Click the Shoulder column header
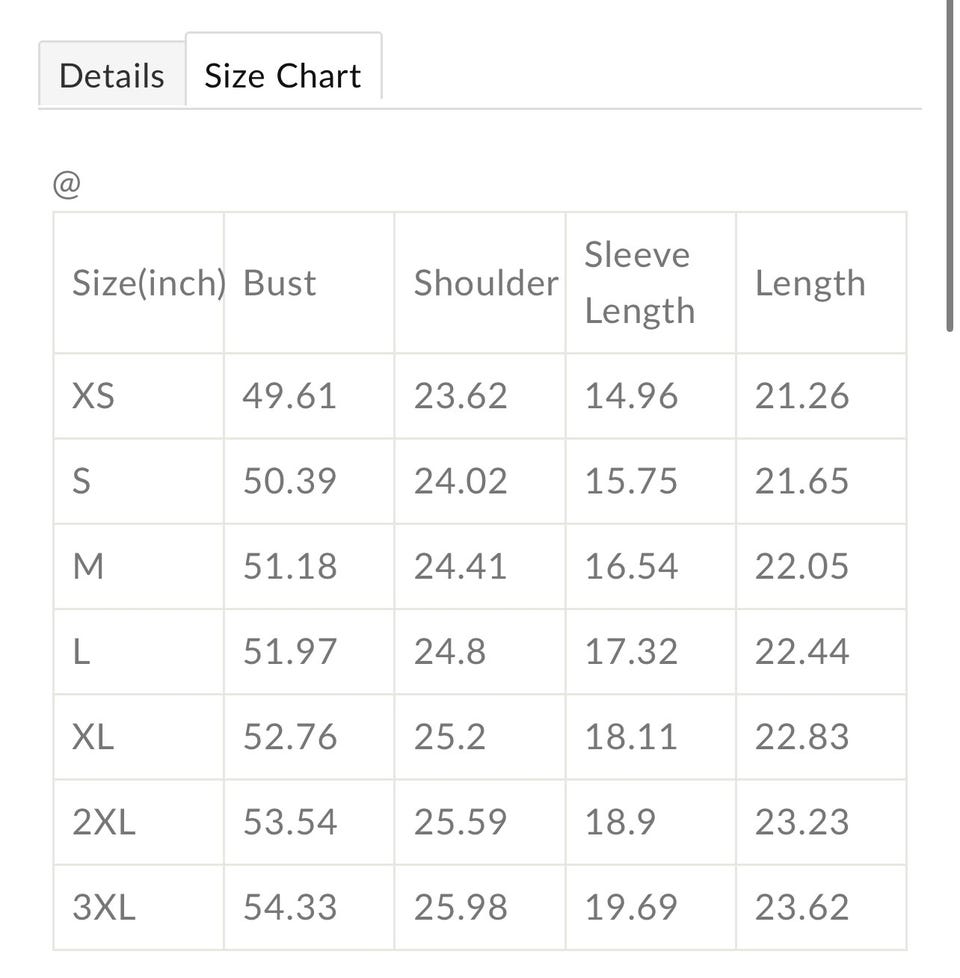The height and width of the screenshot is (978, 960). coord(485,283)
